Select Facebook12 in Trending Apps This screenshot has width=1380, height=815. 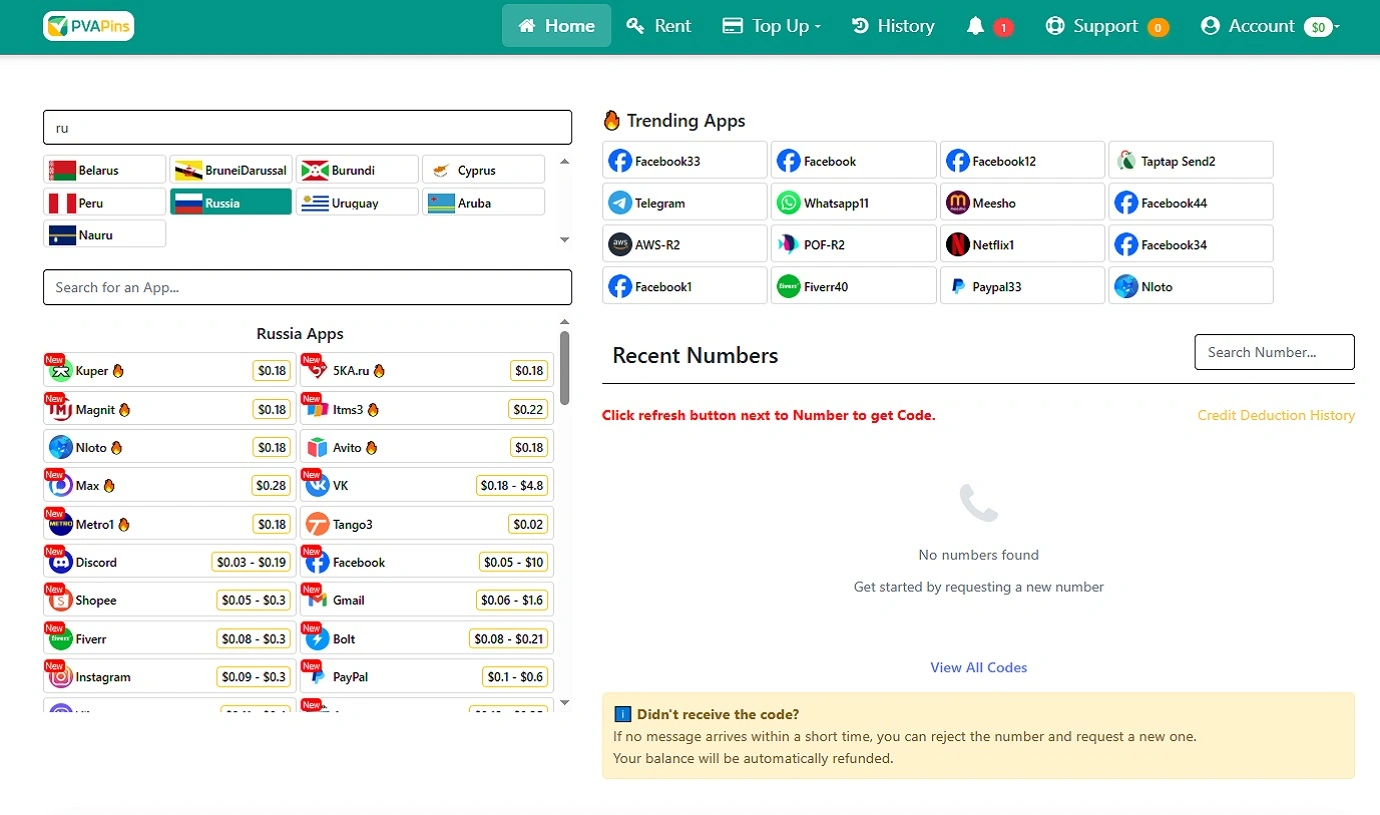click(1022, 160)
